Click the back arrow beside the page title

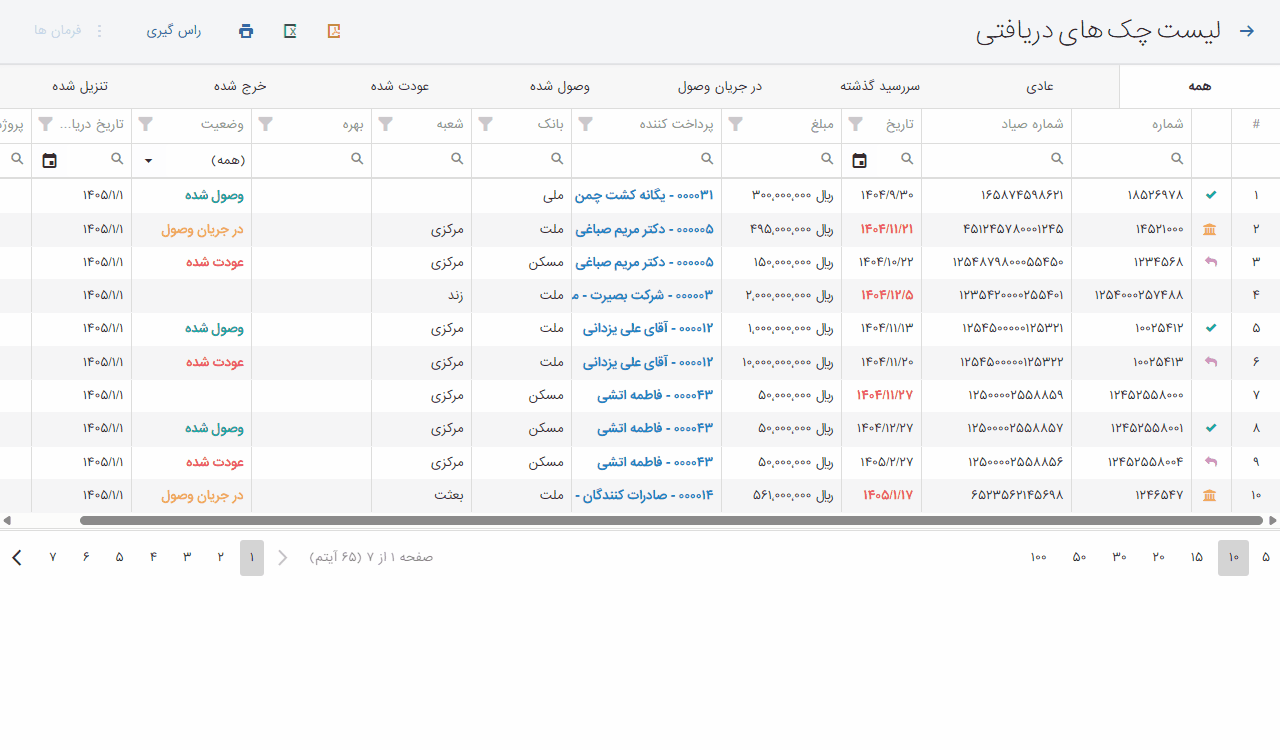(1247, 31)
